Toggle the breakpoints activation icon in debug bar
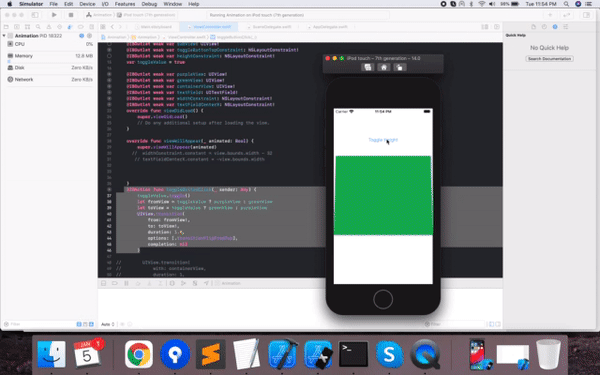 (115, 284)
